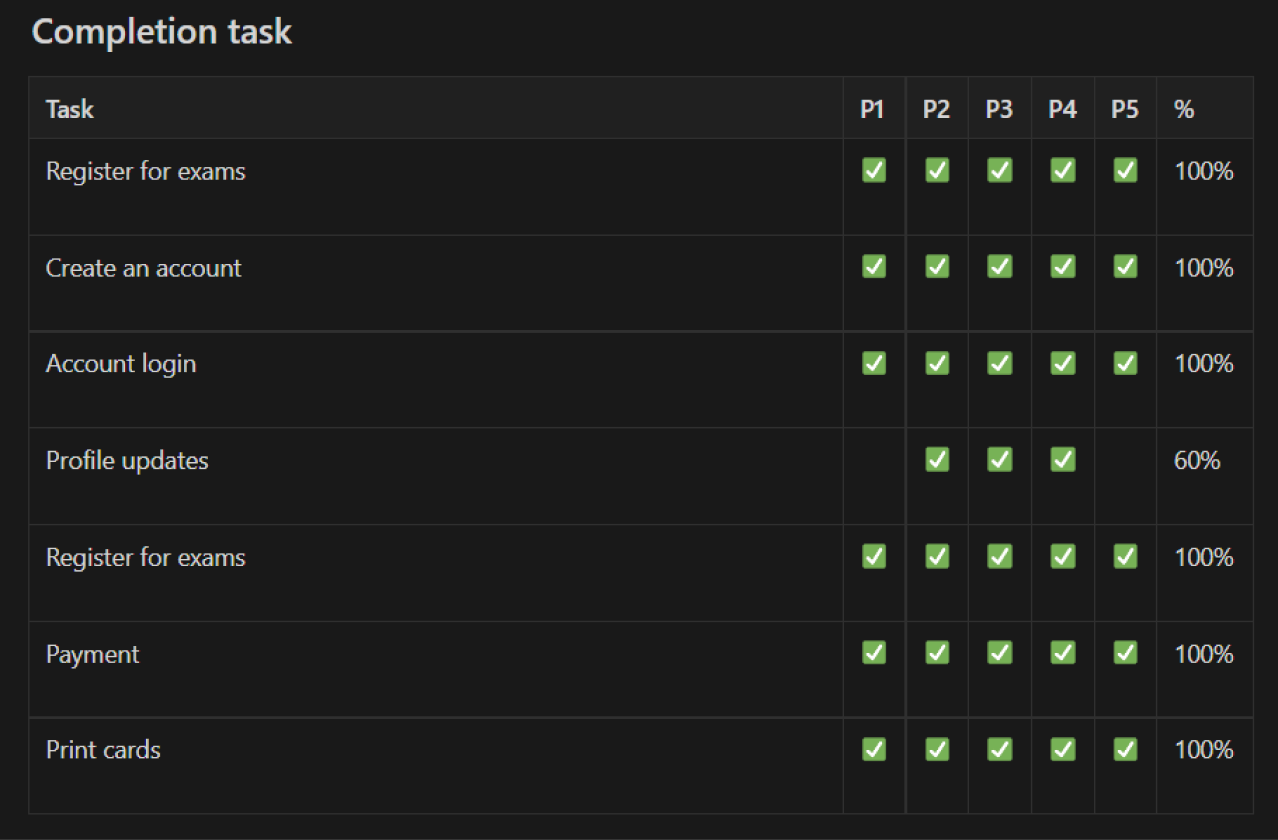This screenshot has width=1278, height=840.
Task: Click the % column header
Action: click(x=1184, y=109)
